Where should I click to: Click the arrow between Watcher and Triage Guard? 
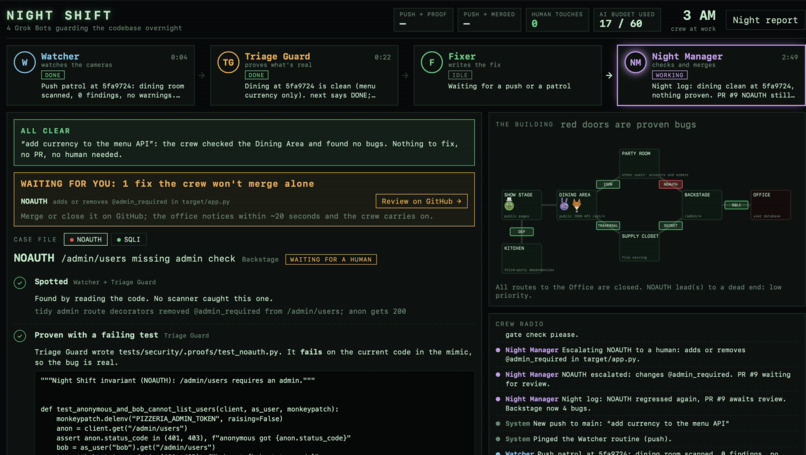point(202,76)
